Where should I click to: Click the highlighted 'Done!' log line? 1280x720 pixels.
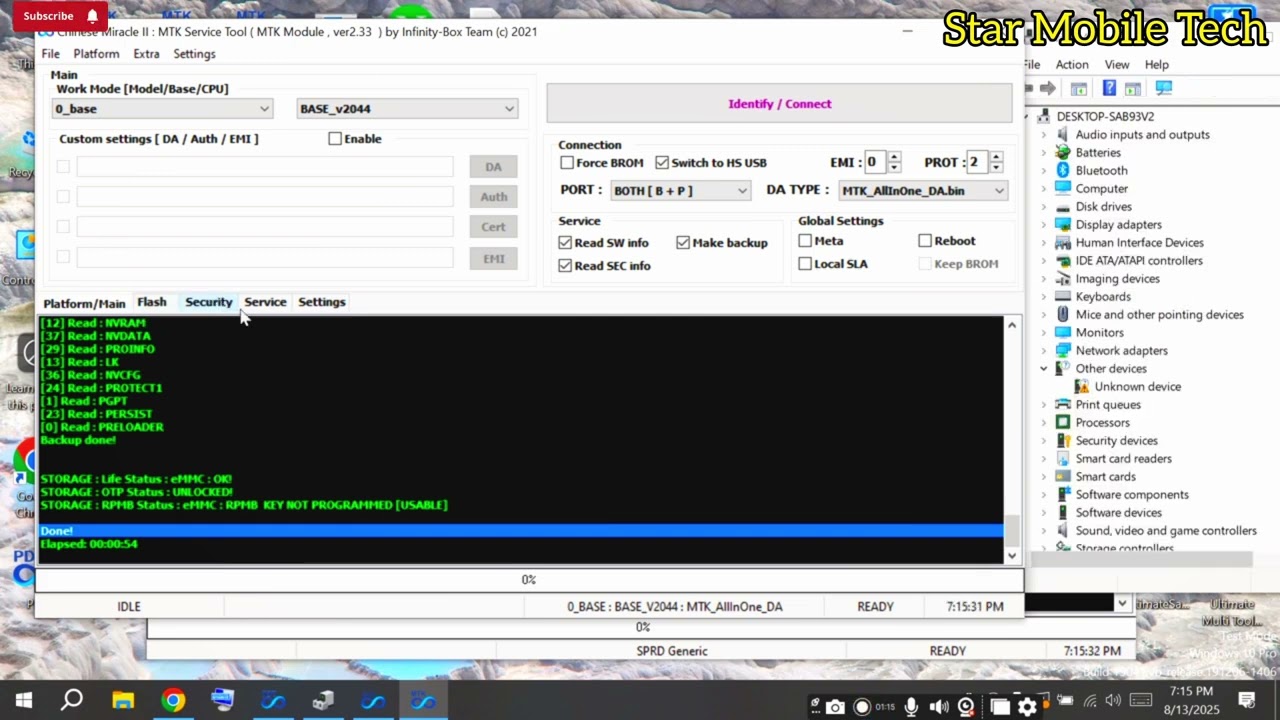click(x=521, y=531)
